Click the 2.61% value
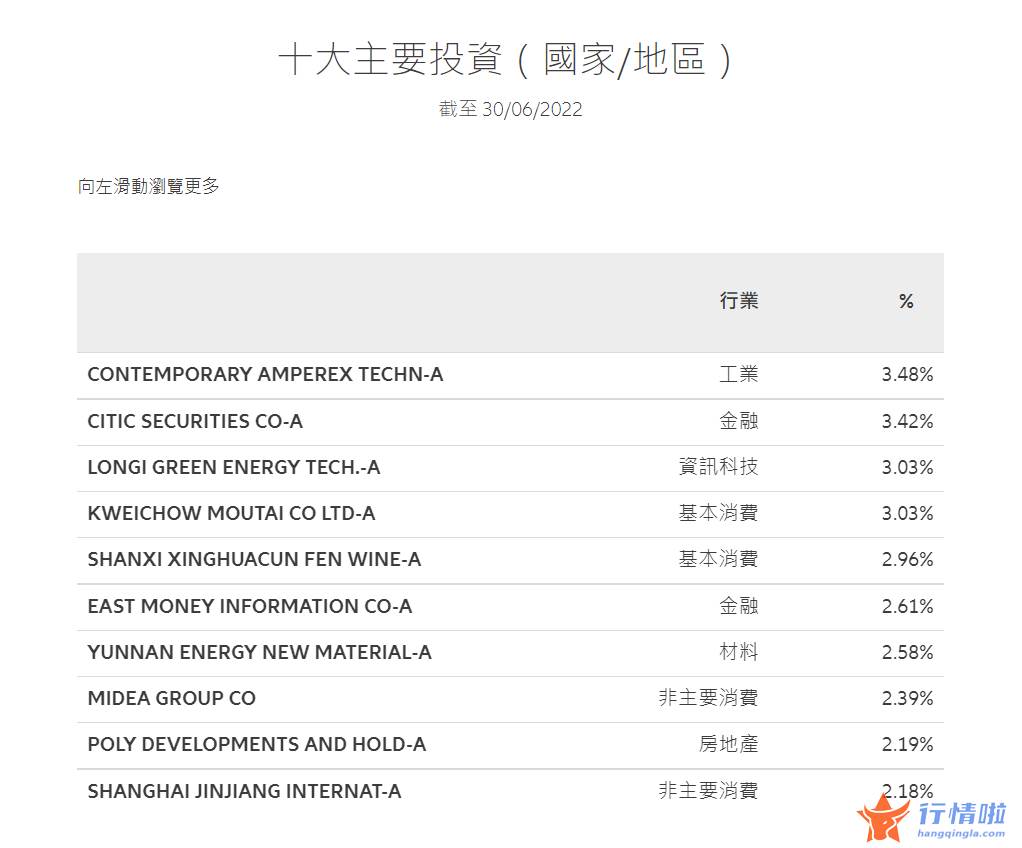1022x848 pixels. point(907,606)
